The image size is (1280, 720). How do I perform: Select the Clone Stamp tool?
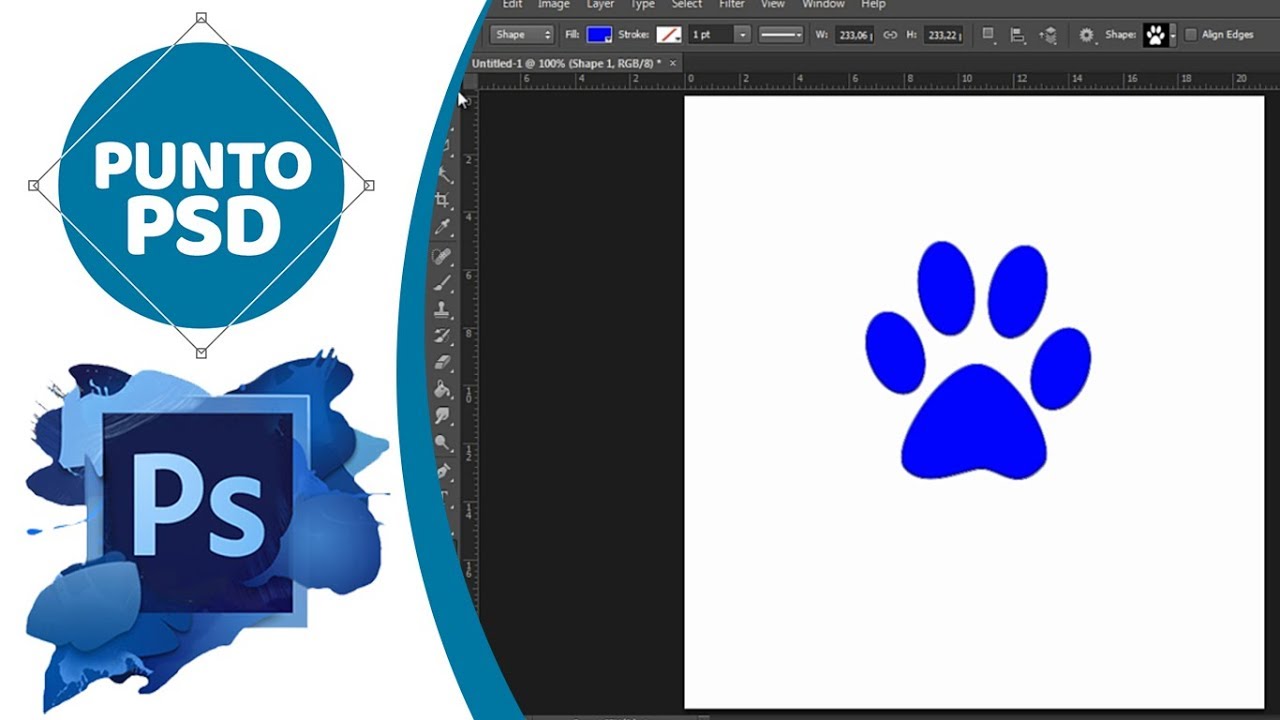[x=442, y=309]
